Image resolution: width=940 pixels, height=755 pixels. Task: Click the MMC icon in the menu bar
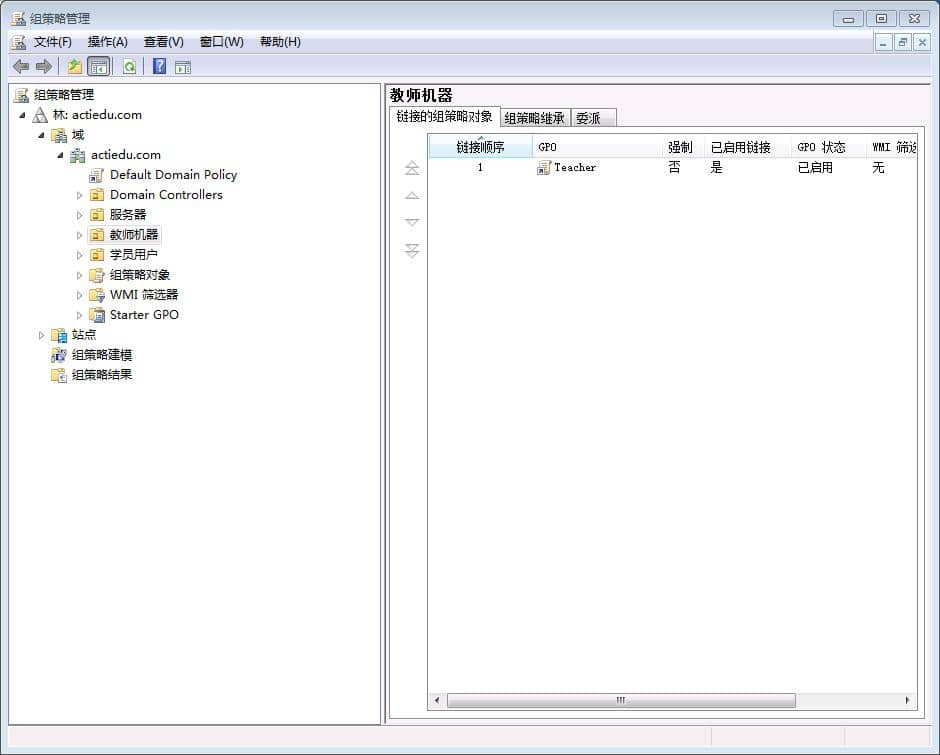[19, 42]
